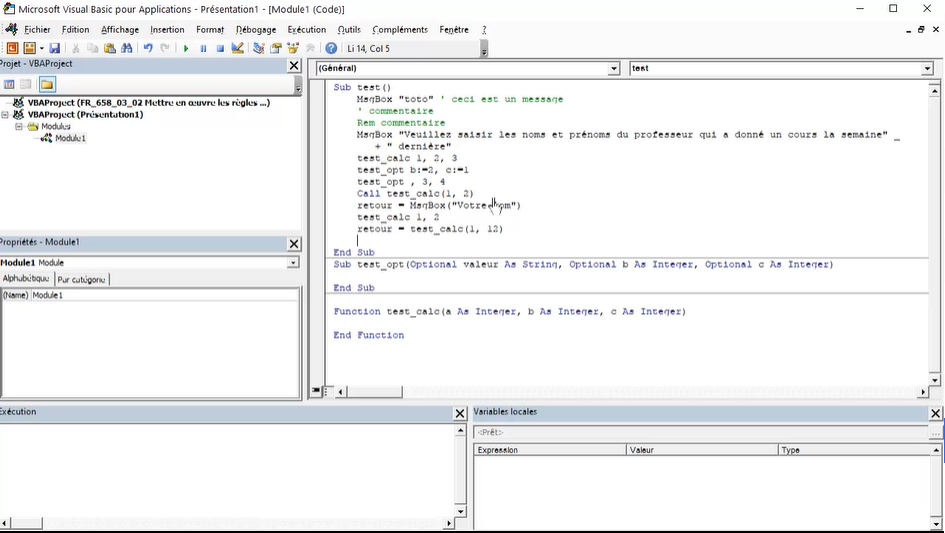
Task: Collapse the Modules folder tree node
Action: coord(19,127)
